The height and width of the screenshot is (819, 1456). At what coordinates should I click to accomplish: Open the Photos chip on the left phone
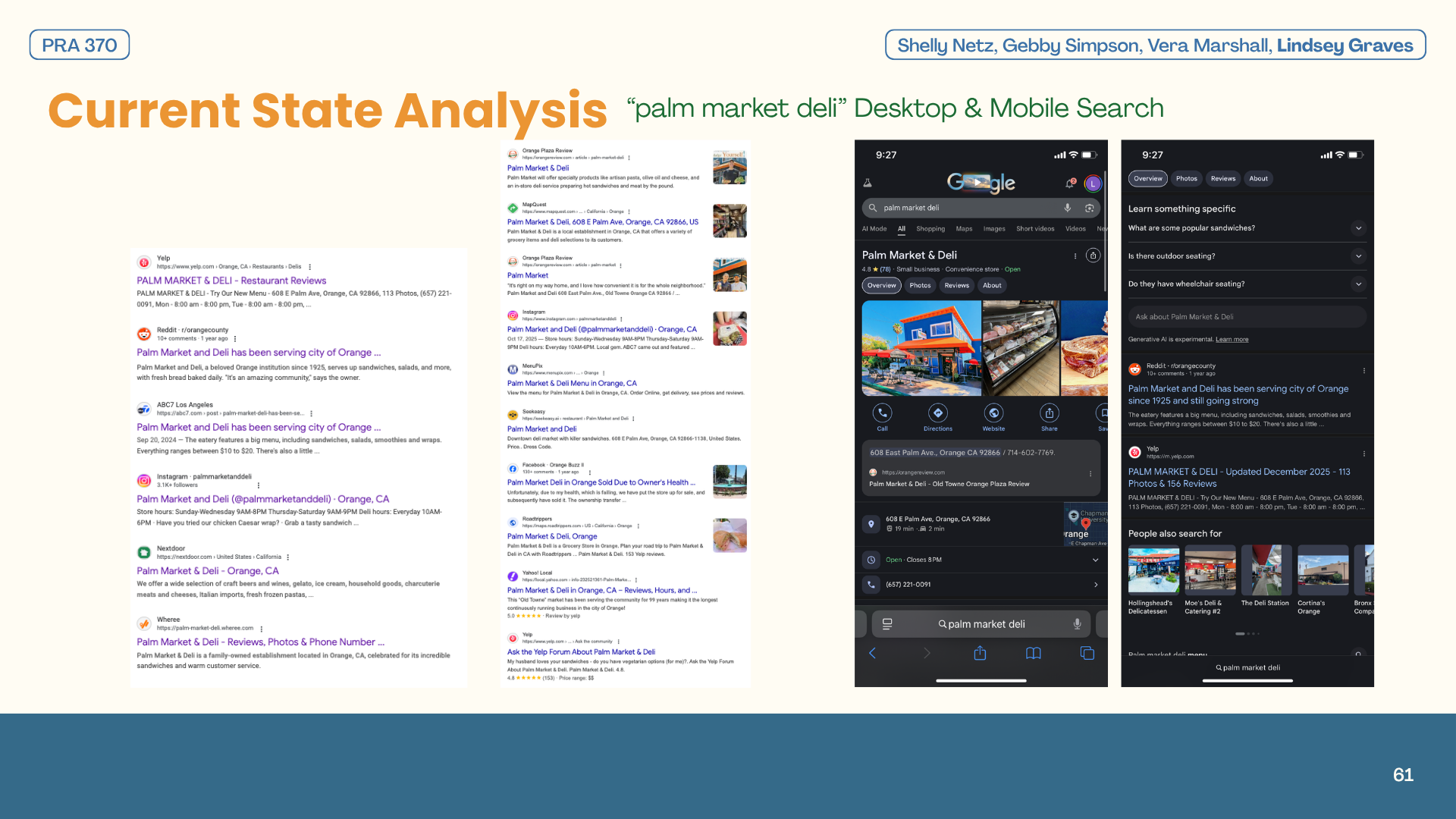coord(920,286)
